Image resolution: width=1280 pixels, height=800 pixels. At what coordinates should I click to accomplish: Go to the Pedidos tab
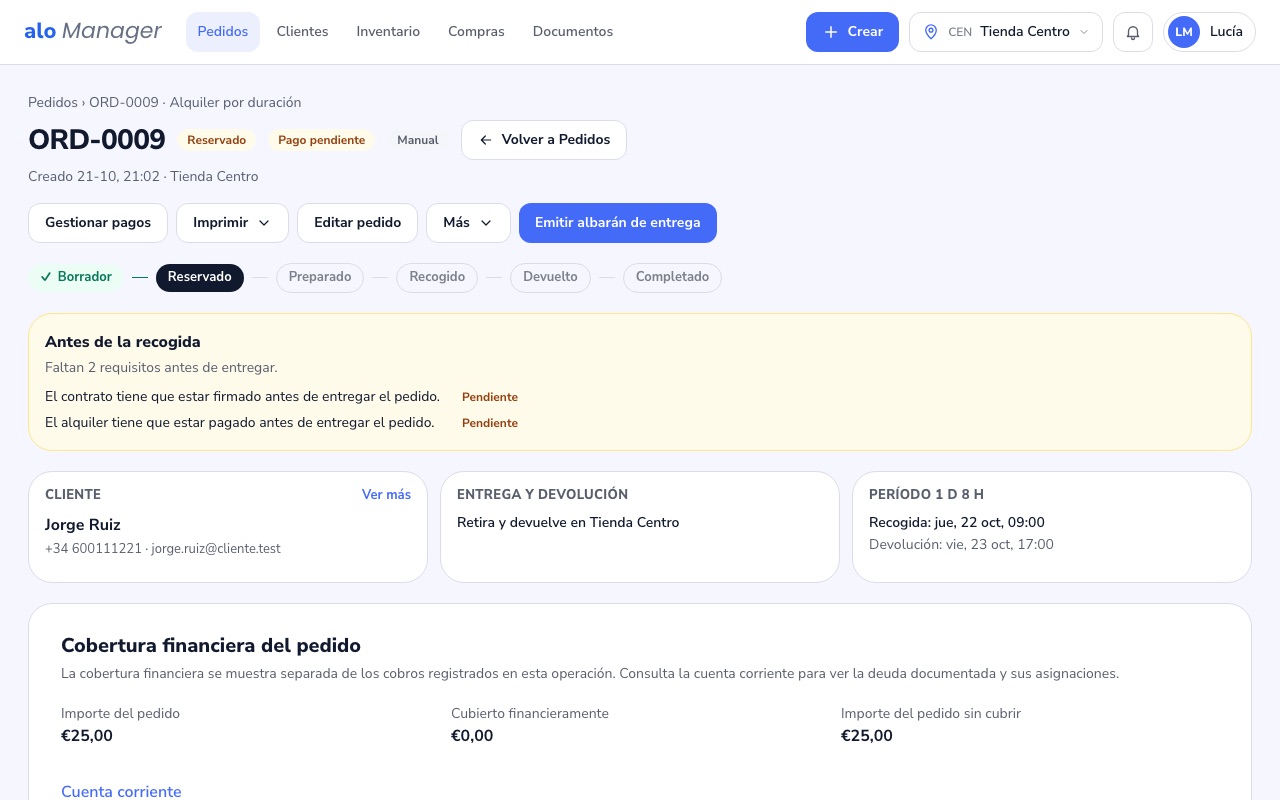[x=223, y=32]
